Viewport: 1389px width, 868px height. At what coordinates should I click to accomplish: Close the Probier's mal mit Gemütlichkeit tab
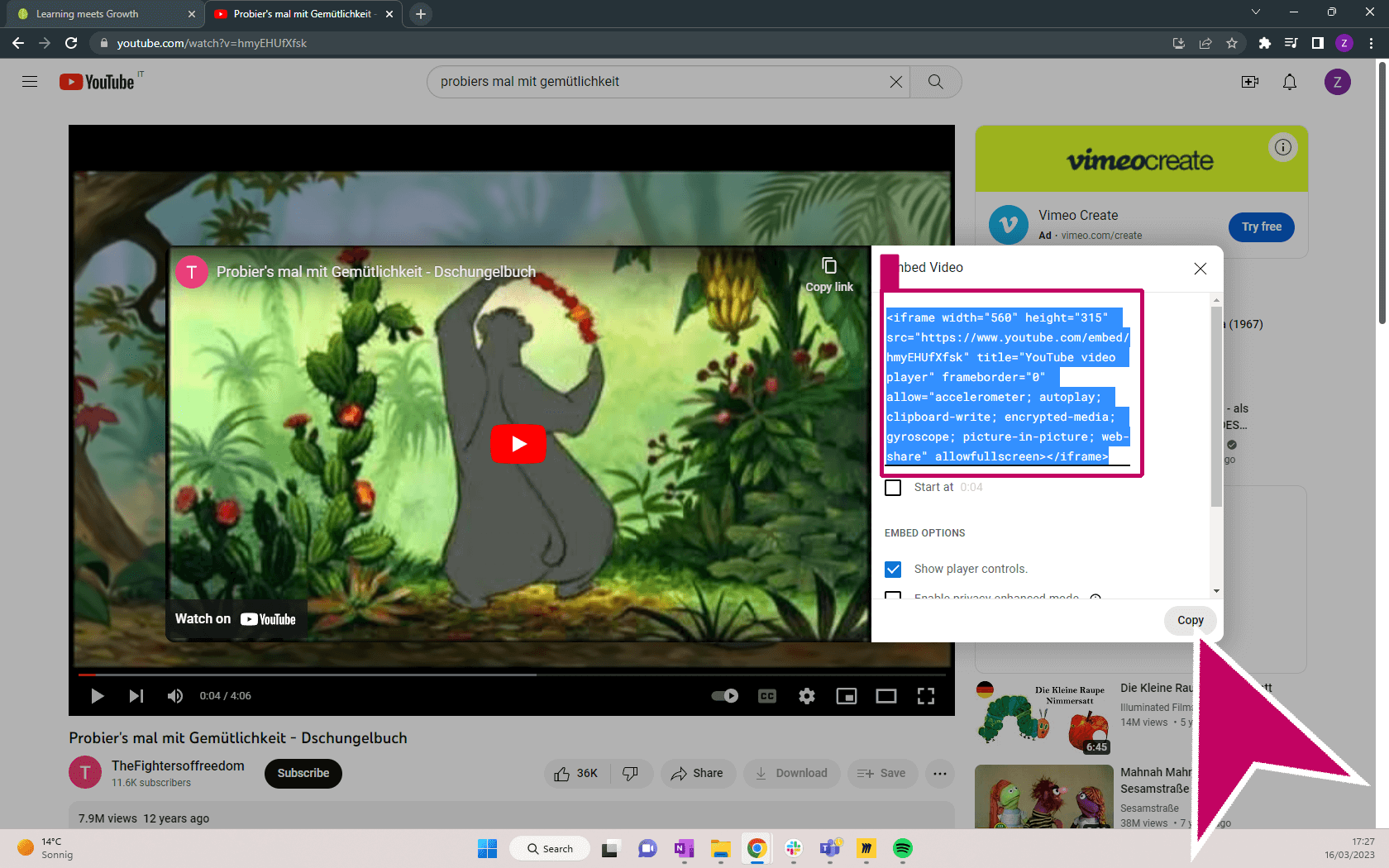click(389, 14)
